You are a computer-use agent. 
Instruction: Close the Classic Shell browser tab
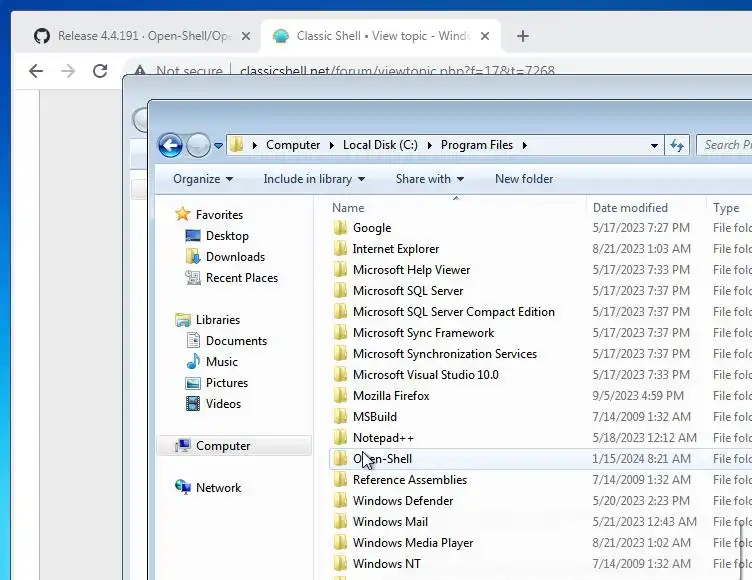[x=485, y=36]
